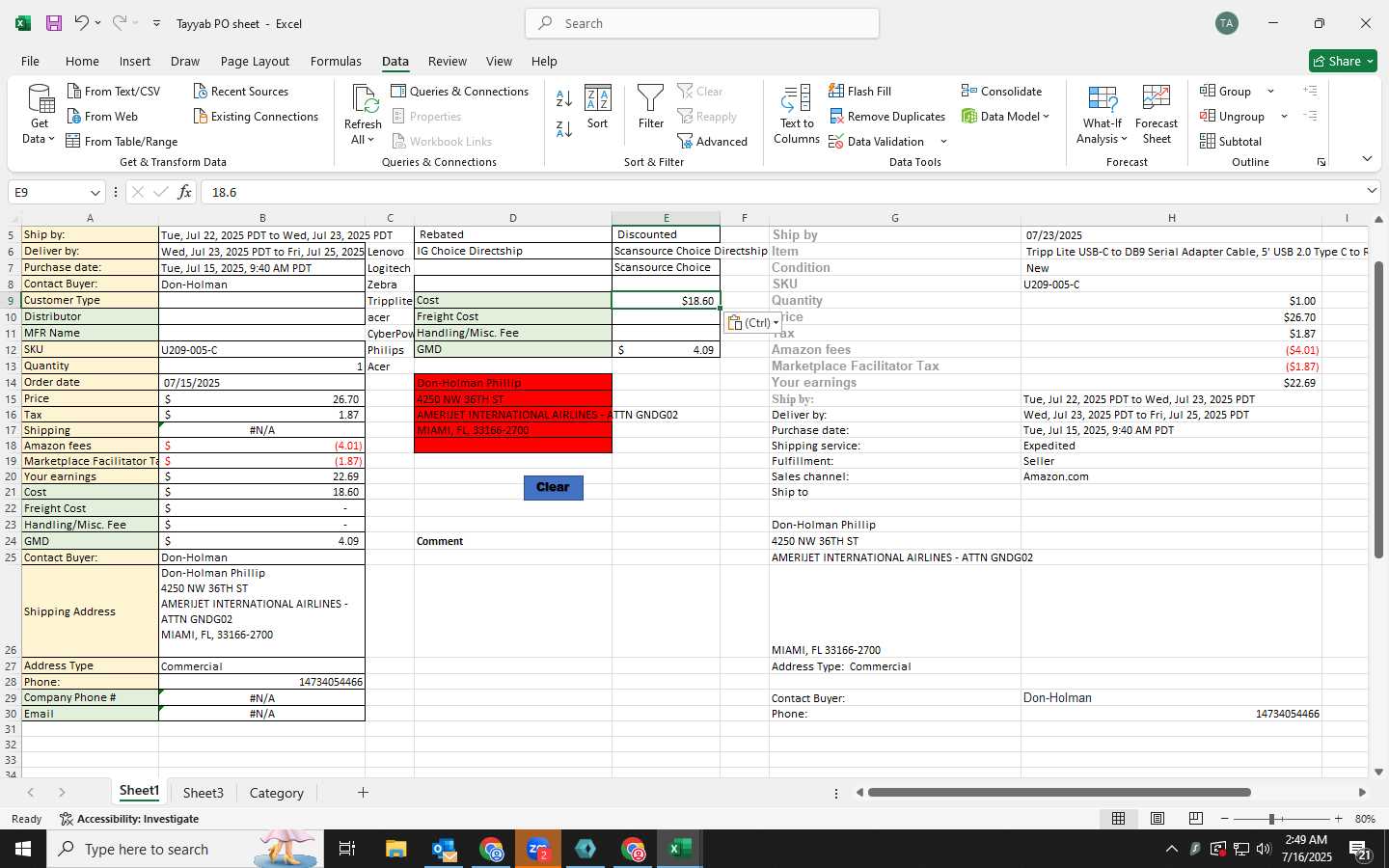This screenshot has height=868, width=1389.
Task: Click the horizontal scrollbar thumb
Action: 1059,793
